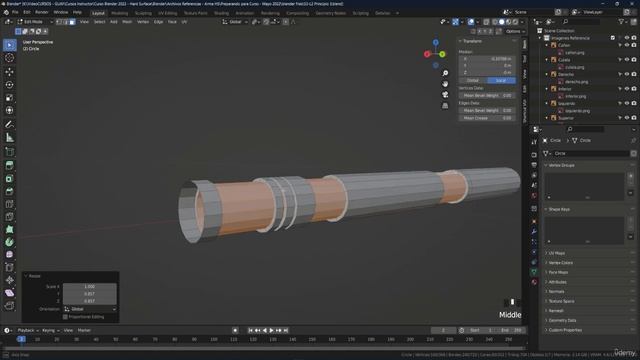Toggle X-ray display in header
Image resolution: width=640 pixels, height=360 pixels.
[486, 22]
